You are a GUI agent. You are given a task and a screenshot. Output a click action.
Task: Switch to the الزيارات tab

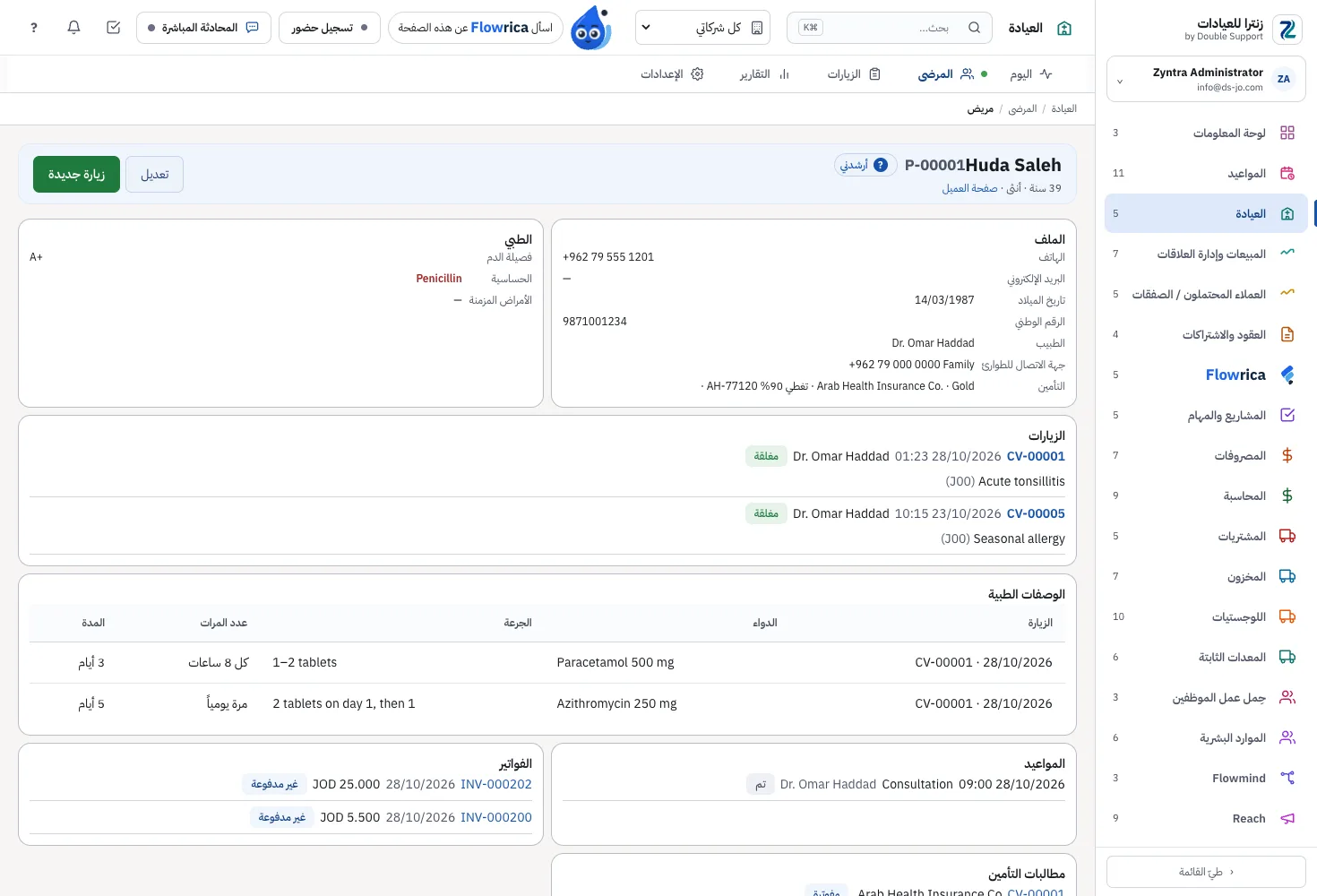[x=853, y=74]
